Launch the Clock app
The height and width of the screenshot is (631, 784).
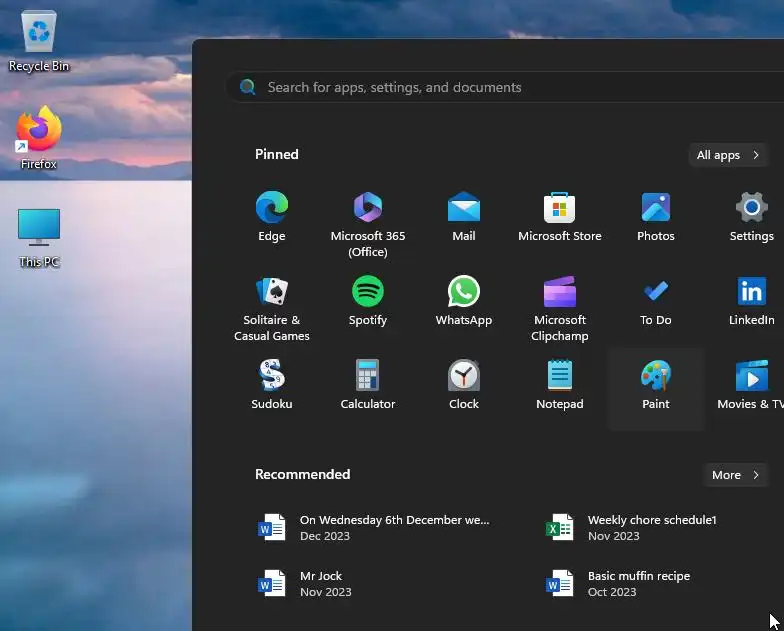pyautogui.click(x=464, y=384)
